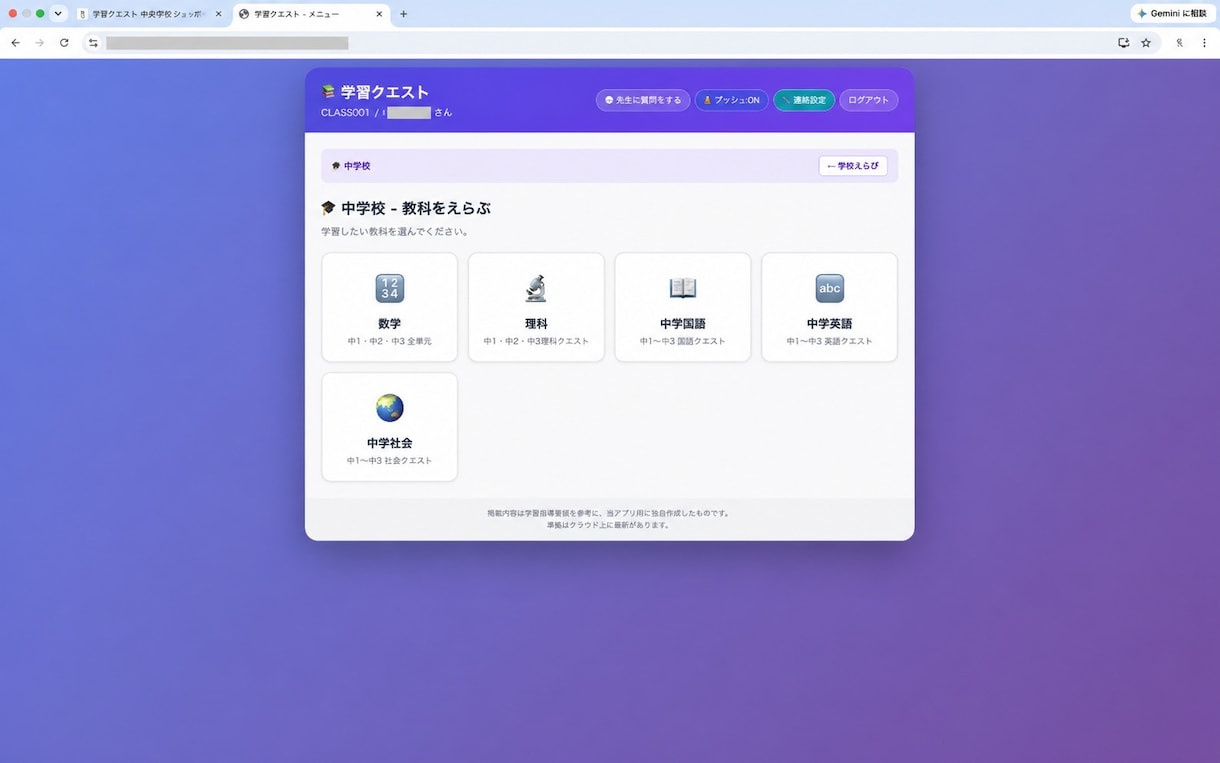Bookmark this page with the star icon
Image resolution: width=1220 pixels, height=763 pixels.
[x=1146, y=43]
